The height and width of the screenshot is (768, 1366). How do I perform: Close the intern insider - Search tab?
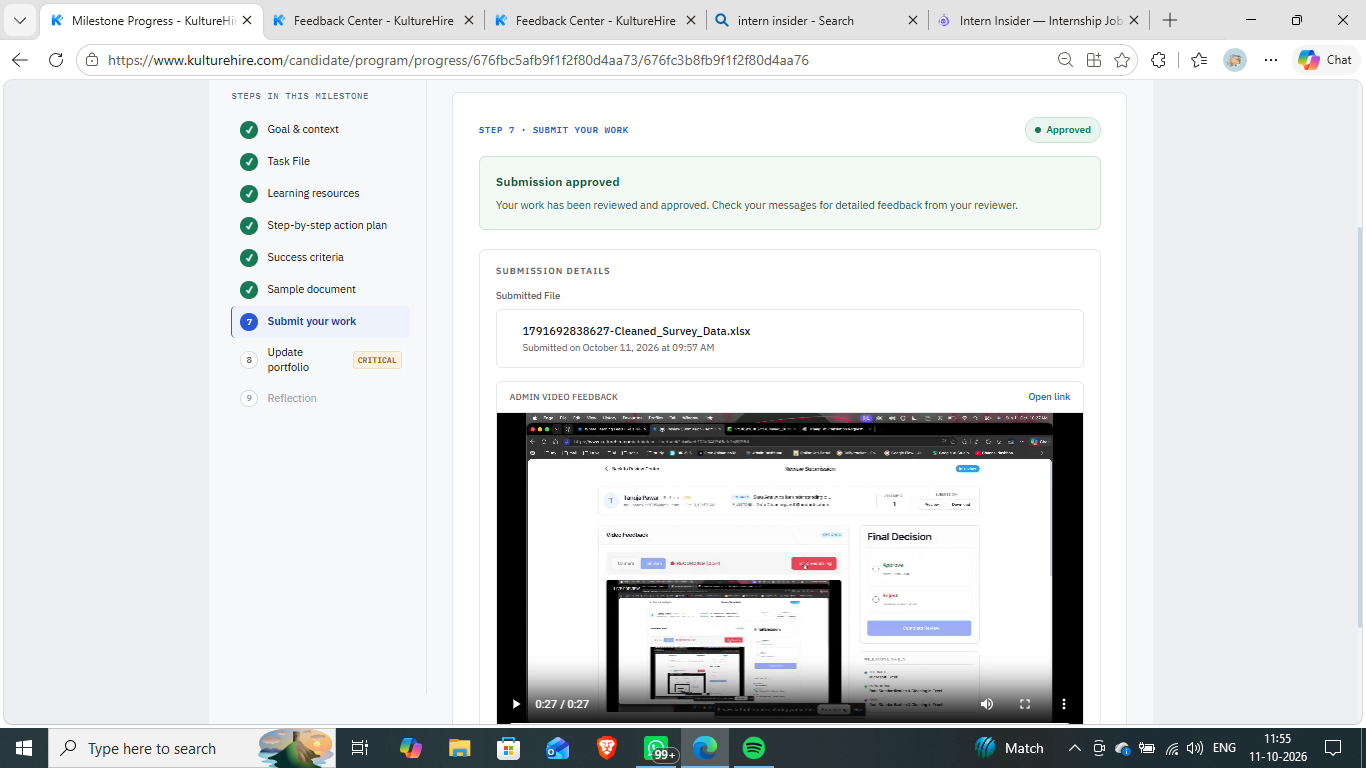pos(911,20)
